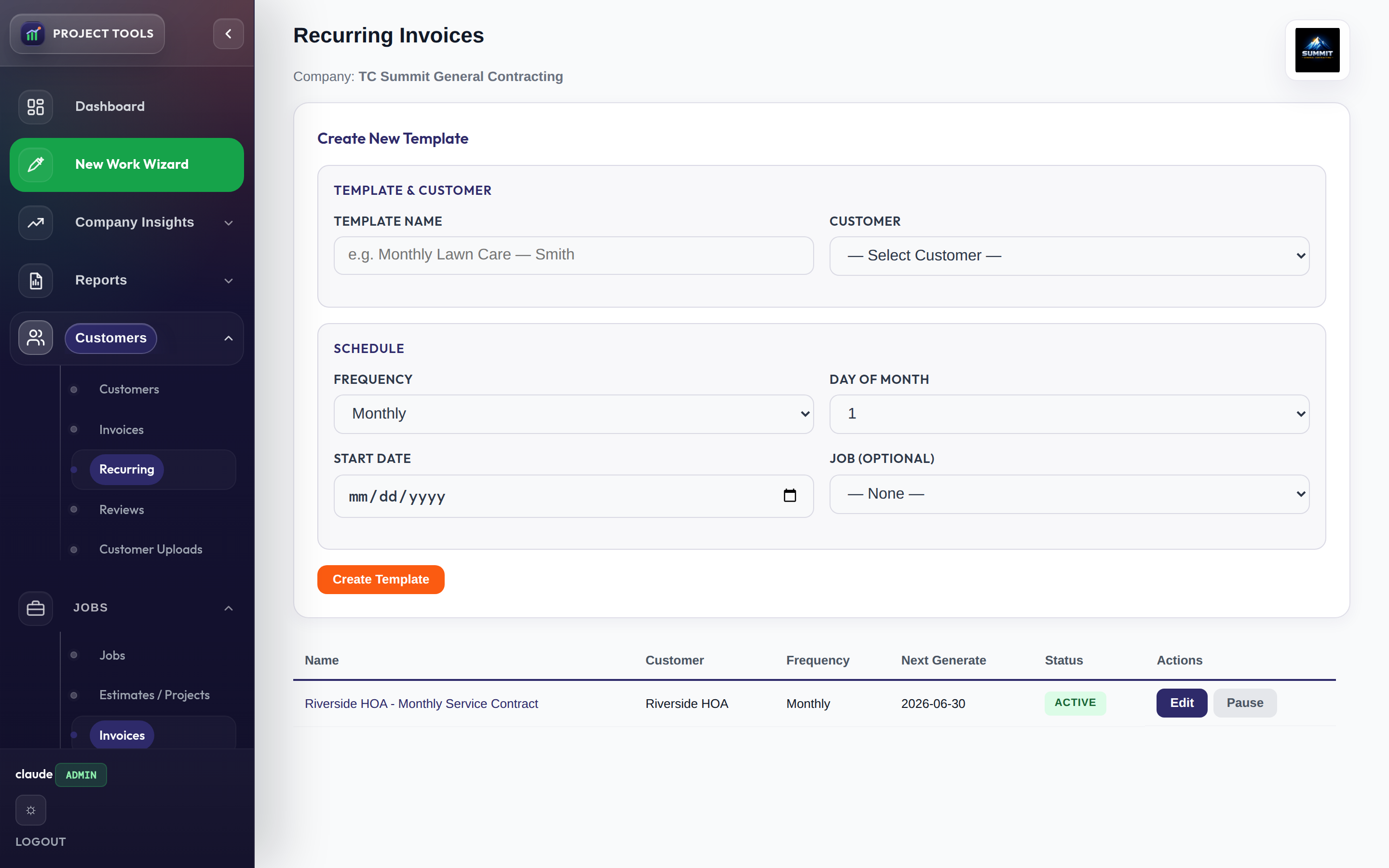The width and height of the screenshot is (1389, 868).
Task: Click the New Work Wizard pencil icon
Action: pyautogui.click(x=36, y=165)
